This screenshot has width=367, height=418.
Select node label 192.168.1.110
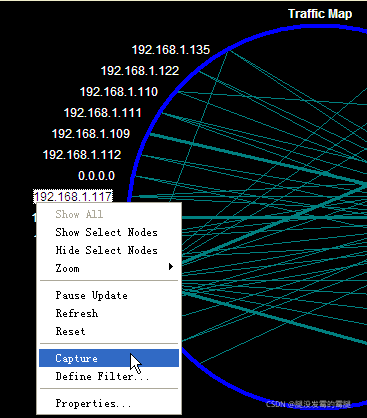119,92
